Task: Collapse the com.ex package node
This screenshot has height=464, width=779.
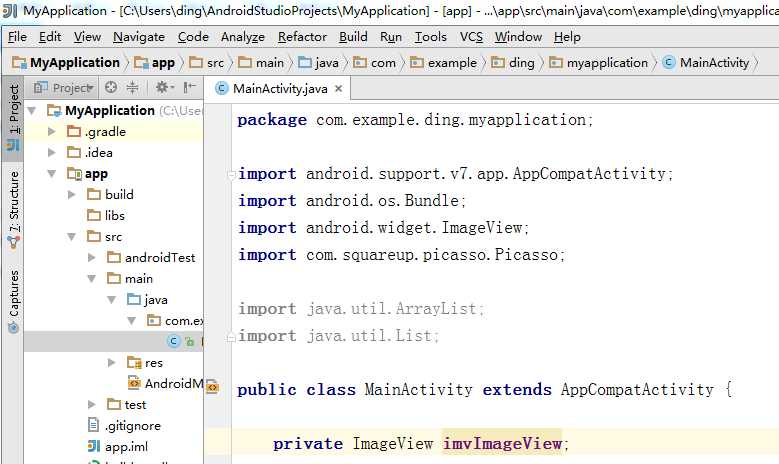Action: coord(131,321)
